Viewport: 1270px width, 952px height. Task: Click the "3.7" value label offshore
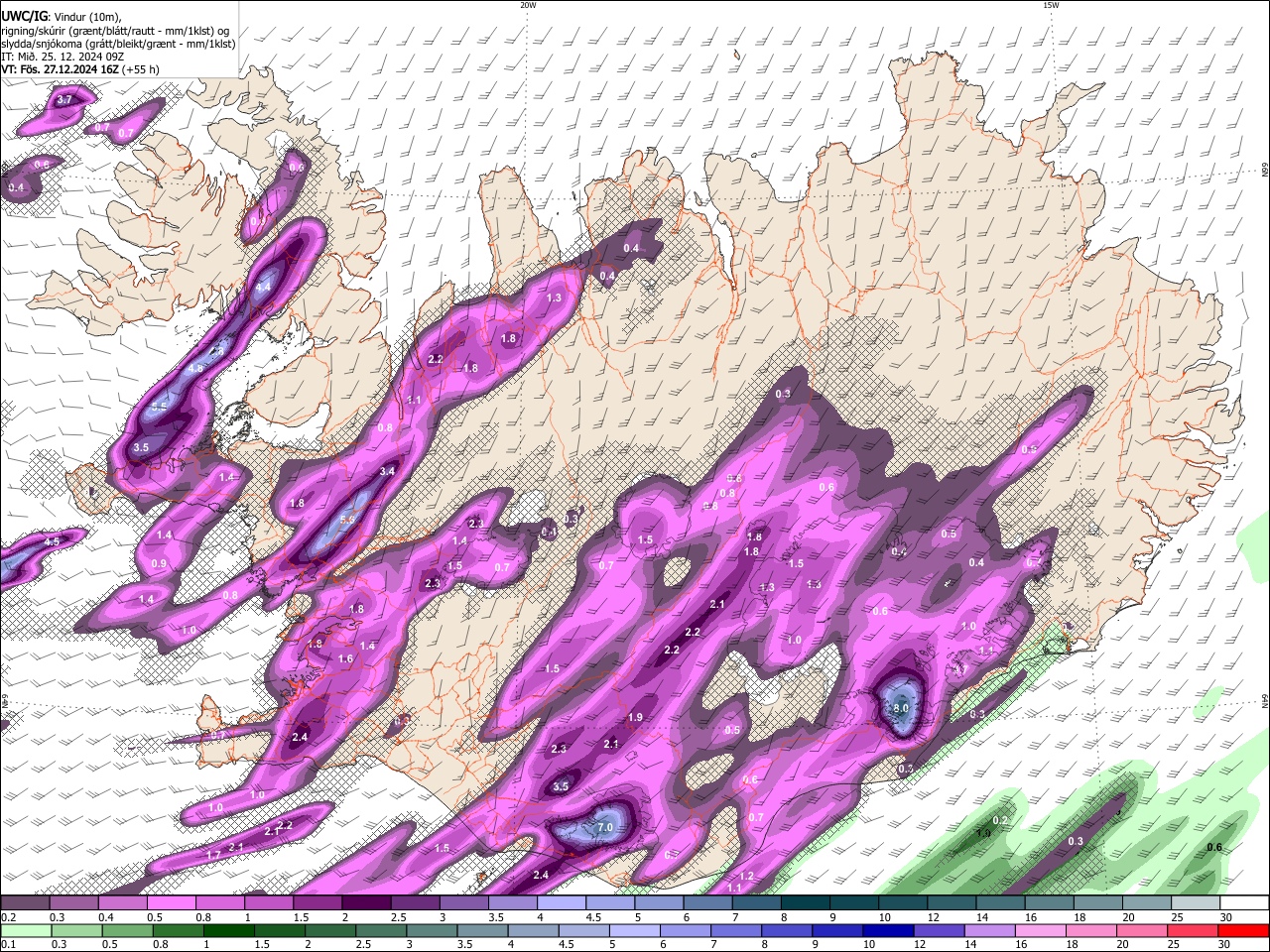point(64,100)
